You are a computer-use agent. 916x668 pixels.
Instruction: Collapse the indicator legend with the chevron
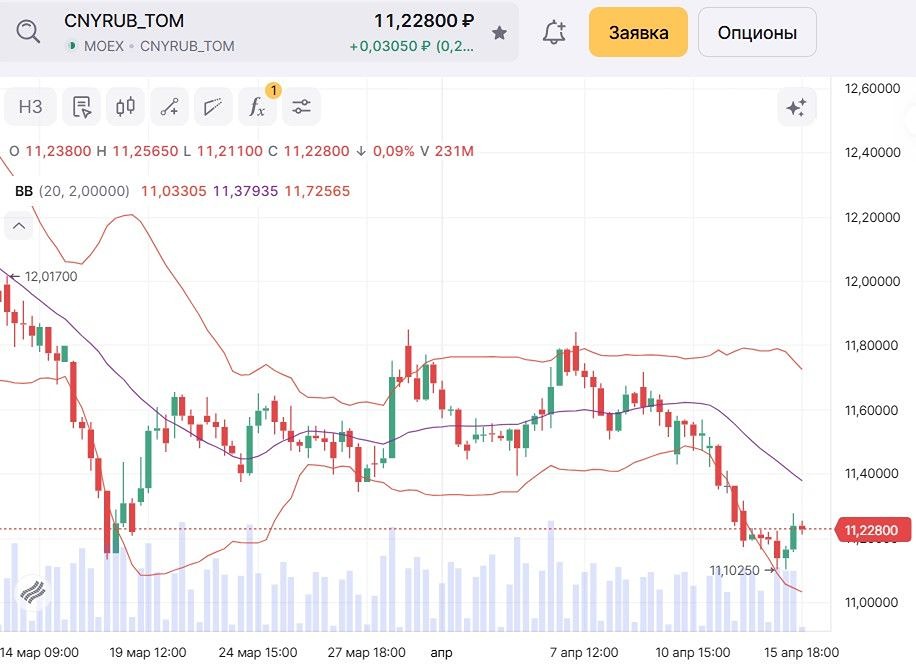coord(19,226)
